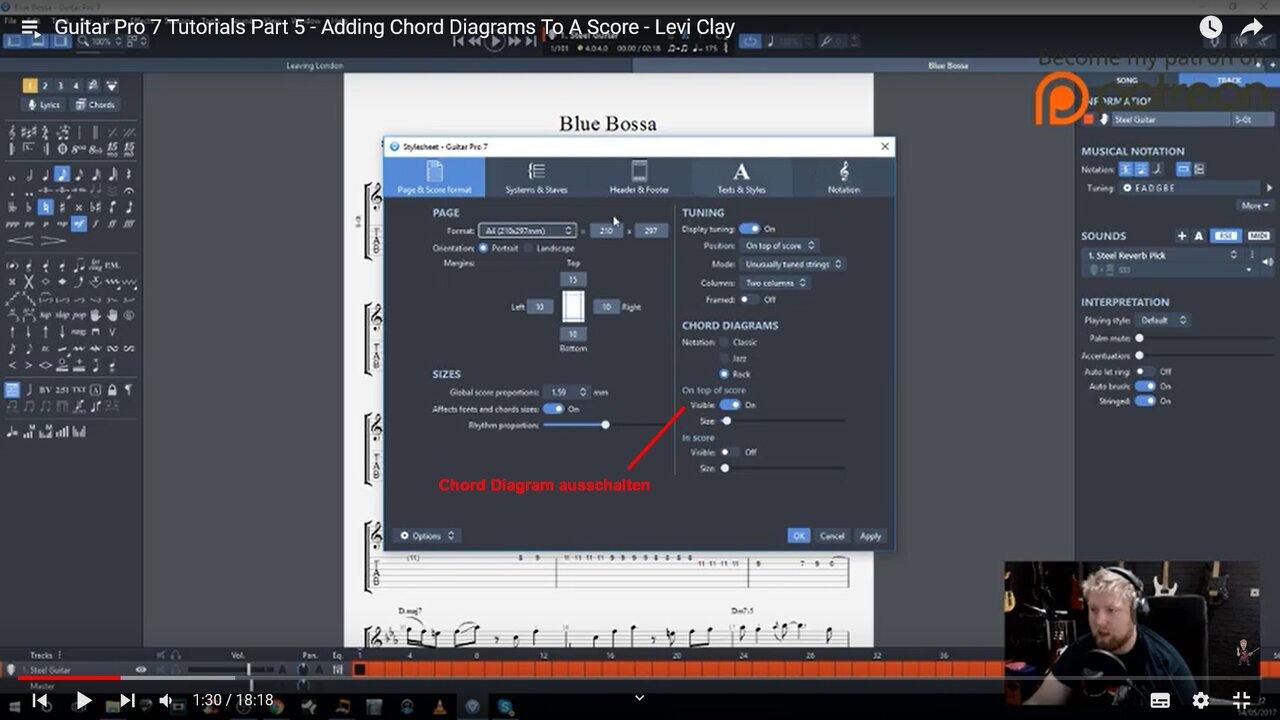Switch to SONG tab in inspector
The image size is (1280, 720).
coord(1127,80)
